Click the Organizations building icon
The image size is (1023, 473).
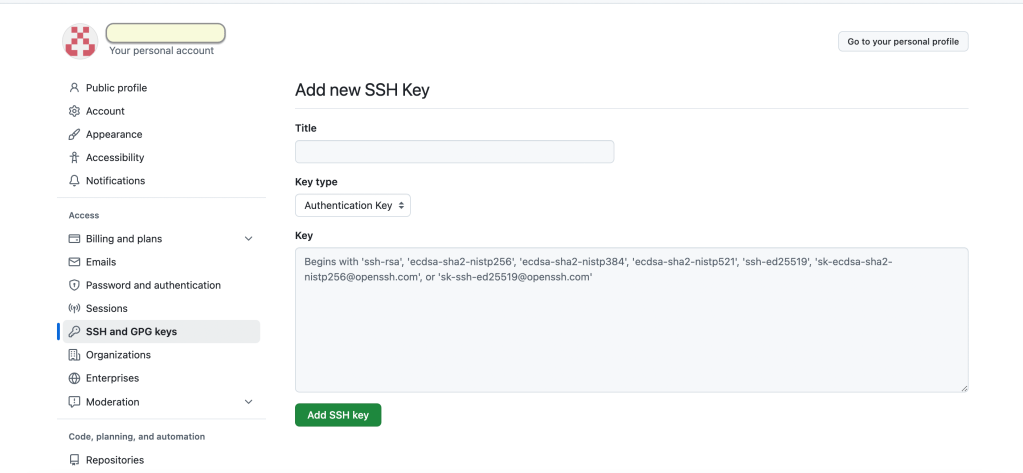click(x=74, y=355)
